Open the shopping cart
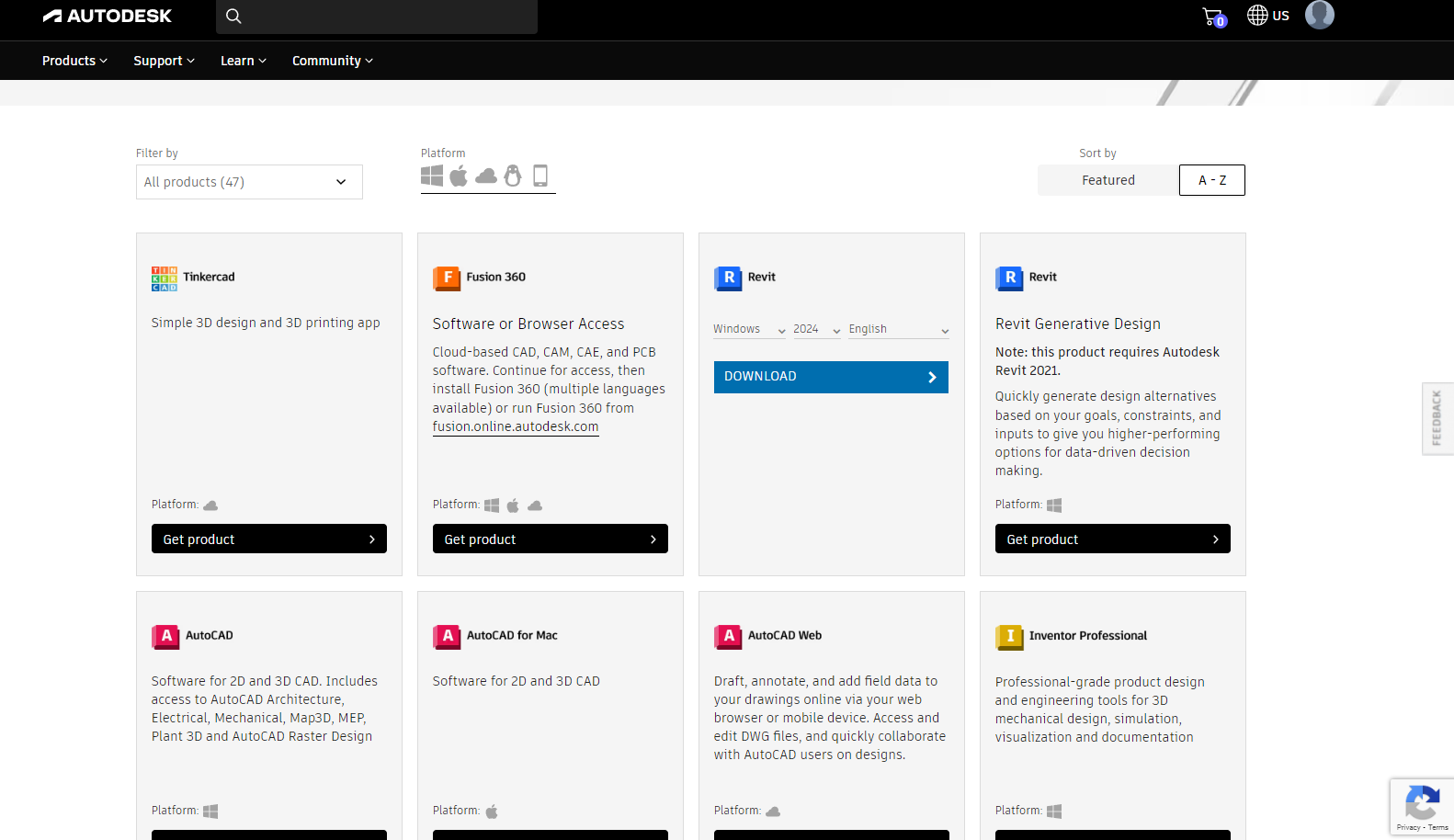Screen dimensions: 1454x840 [1214, 17]
